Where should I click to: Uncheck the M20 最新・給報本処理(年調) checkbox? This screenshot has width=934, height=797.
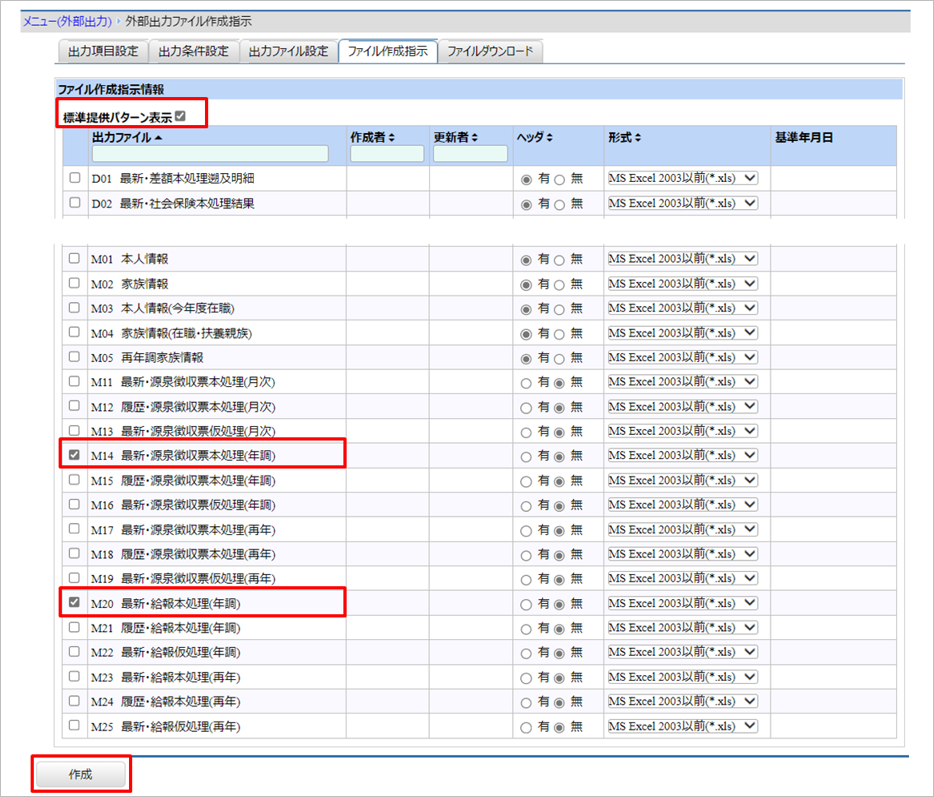74,602
